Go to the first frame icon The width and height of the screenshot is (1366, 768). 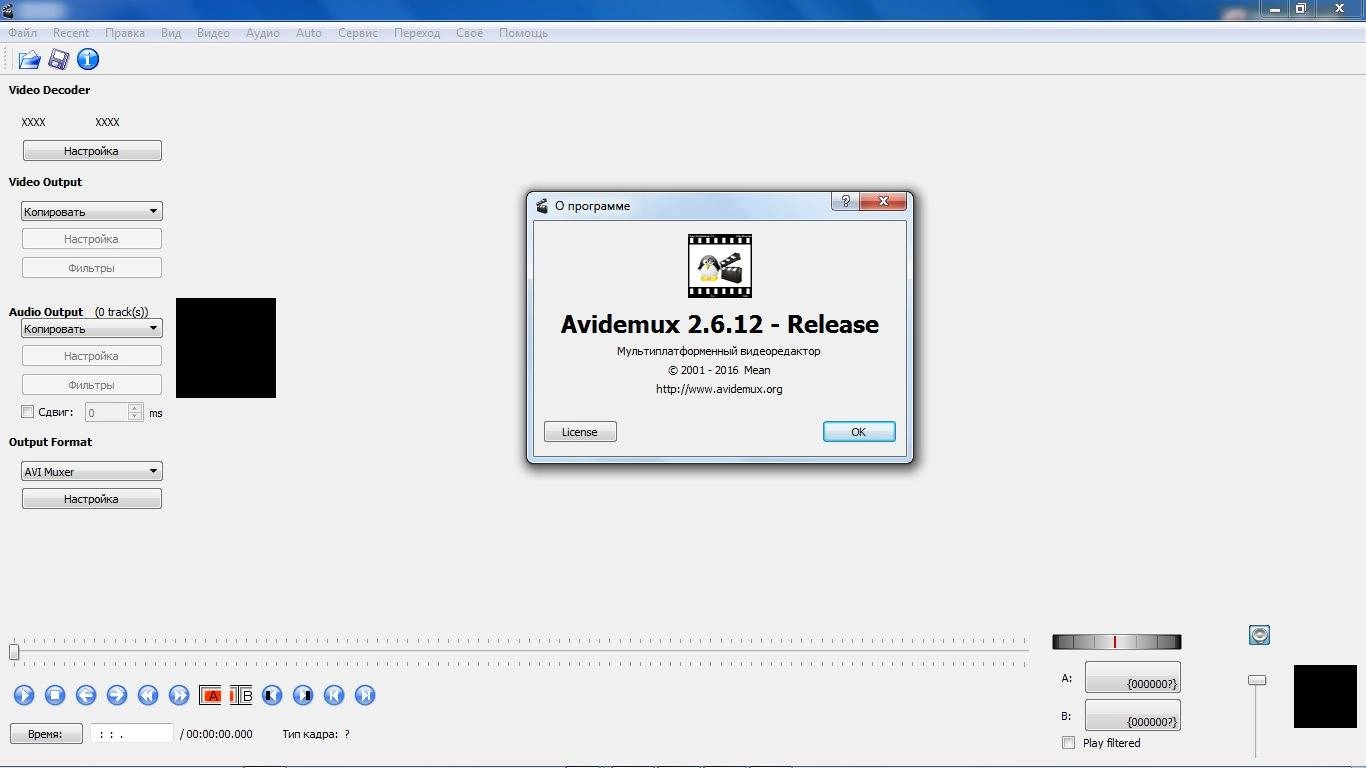click(334, 695)
